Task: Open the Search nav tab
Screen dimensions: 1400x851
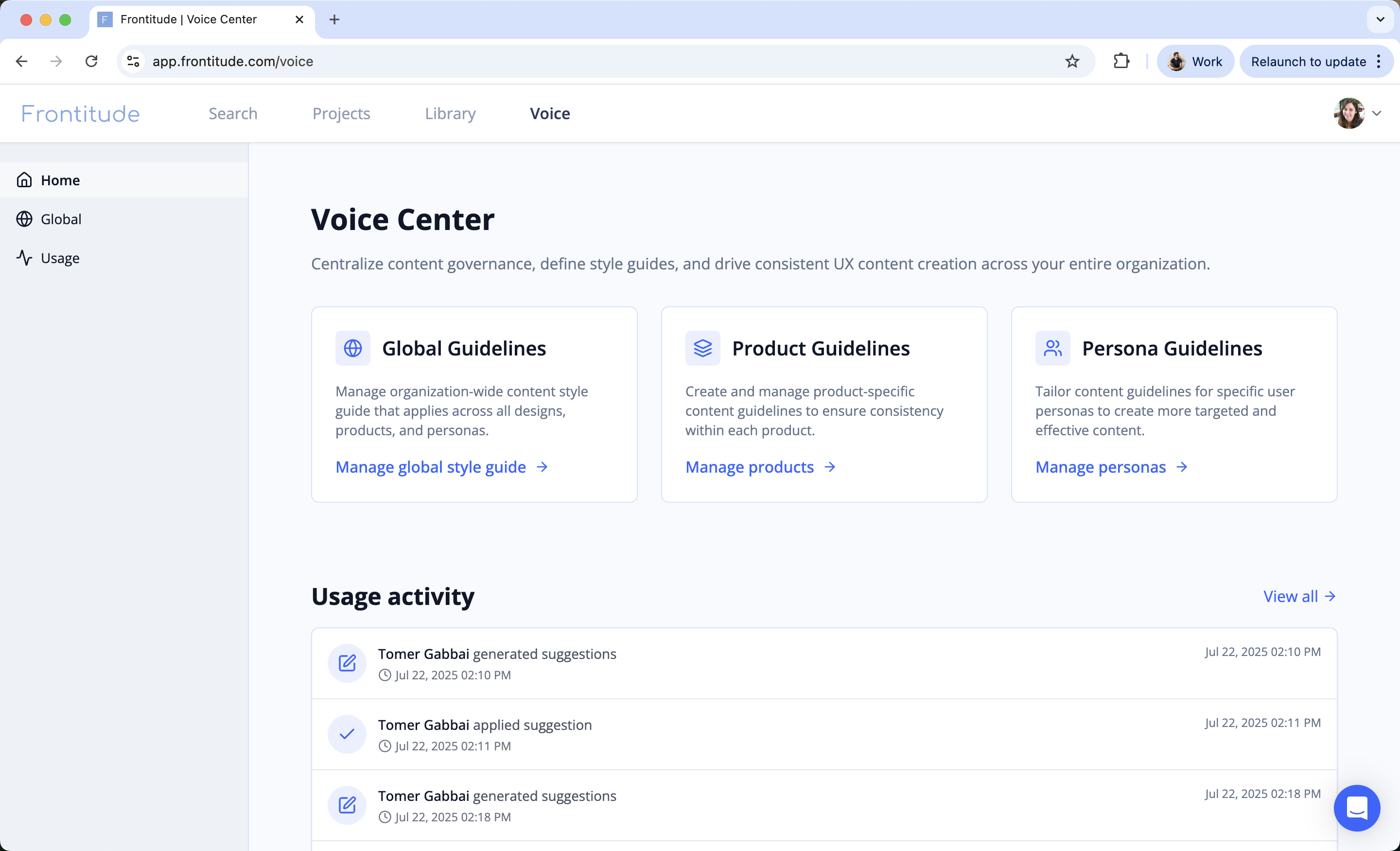Action: click(x=233, y=114)
